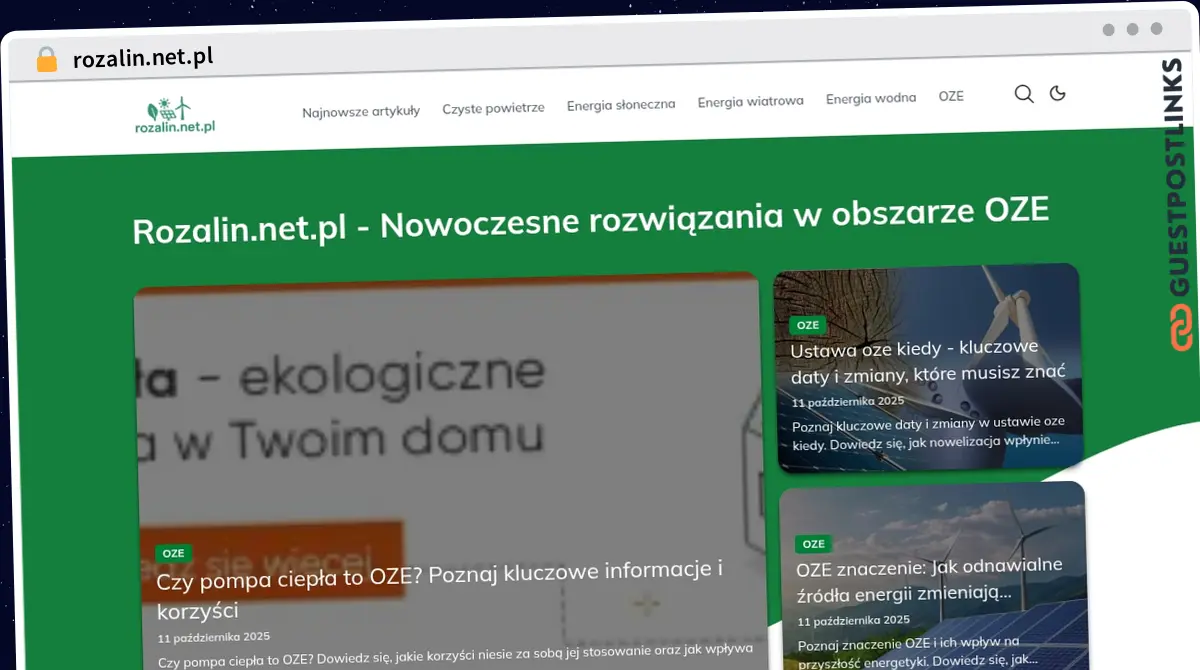Click rozalin.net.pl address bar text
1200x670 pixels.
pyautogui.click(x=143, y=58)
